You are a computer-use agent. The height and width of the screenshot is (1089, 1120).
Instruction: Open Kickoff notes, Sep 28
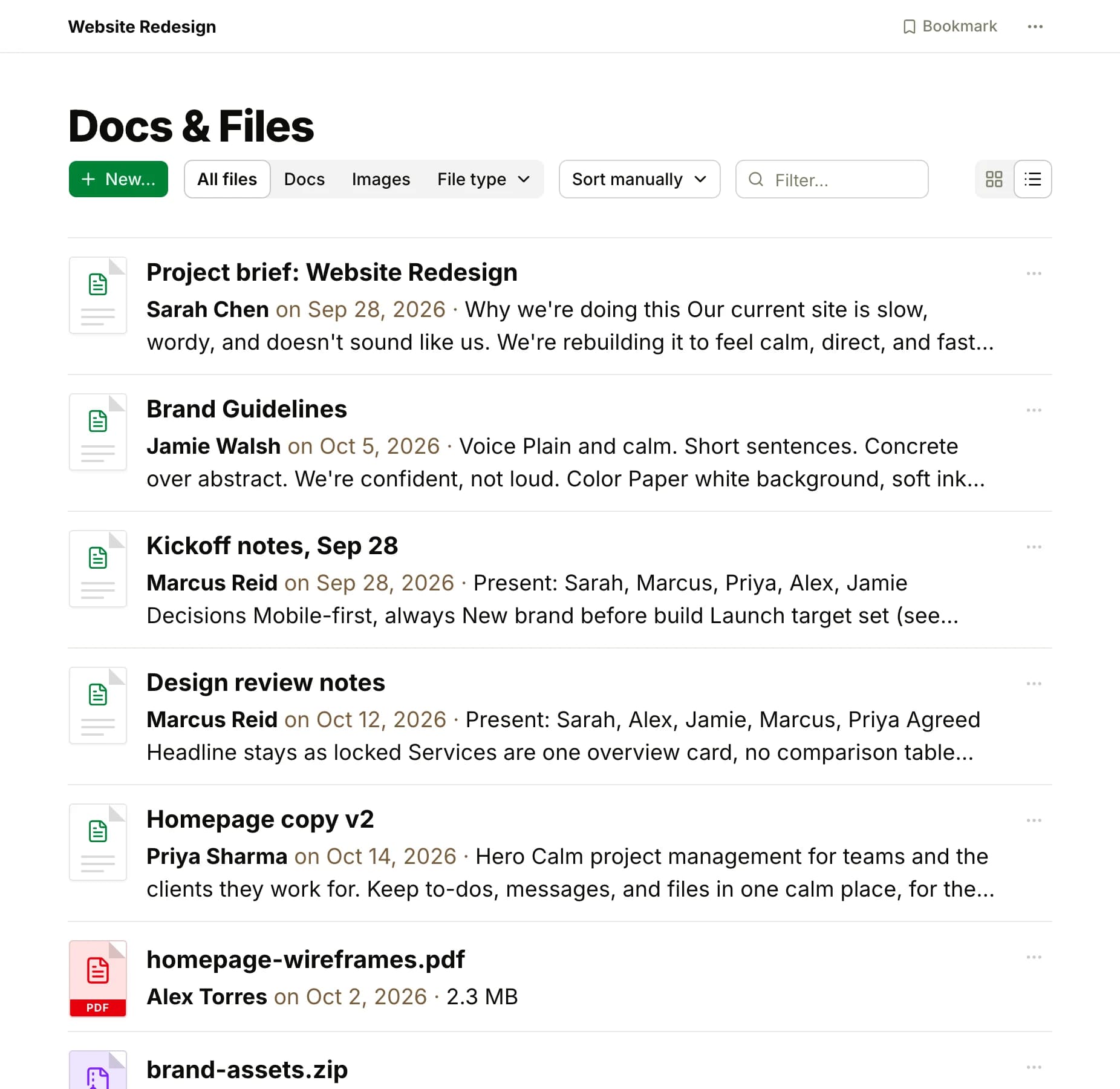[x=272, y=546]
